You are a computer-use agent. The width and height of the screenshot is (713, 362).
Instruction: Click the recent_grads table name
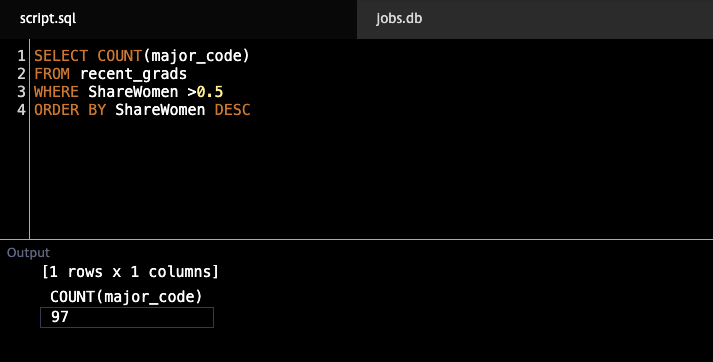(x=133, y=74)
